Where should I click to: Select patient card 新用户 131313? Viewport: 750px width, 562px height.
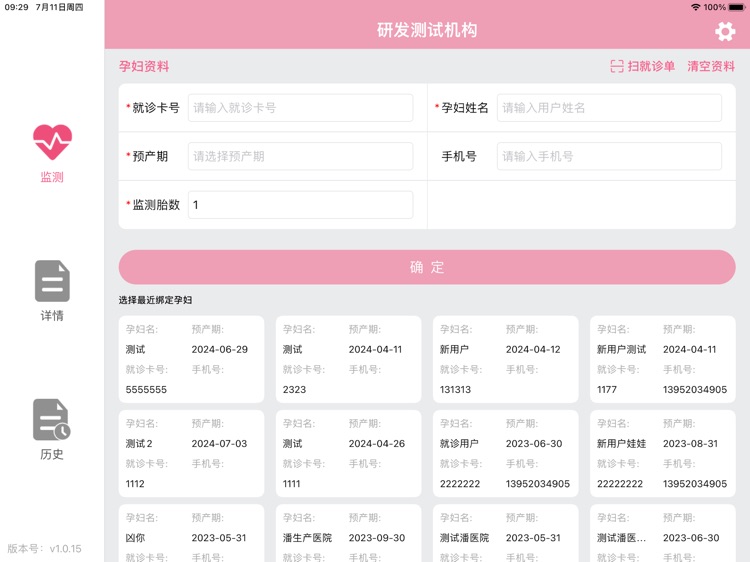point(506,359)
